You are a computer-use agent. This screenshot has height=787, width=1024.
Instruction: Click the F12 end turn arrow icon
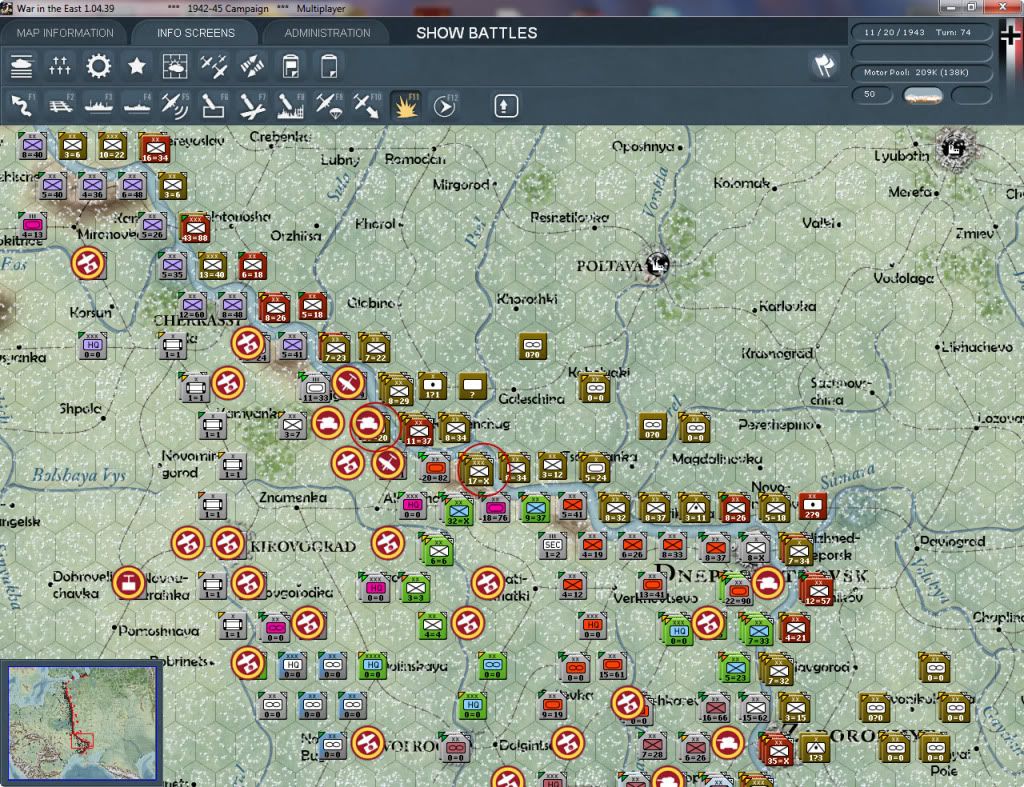coord(445,106)
